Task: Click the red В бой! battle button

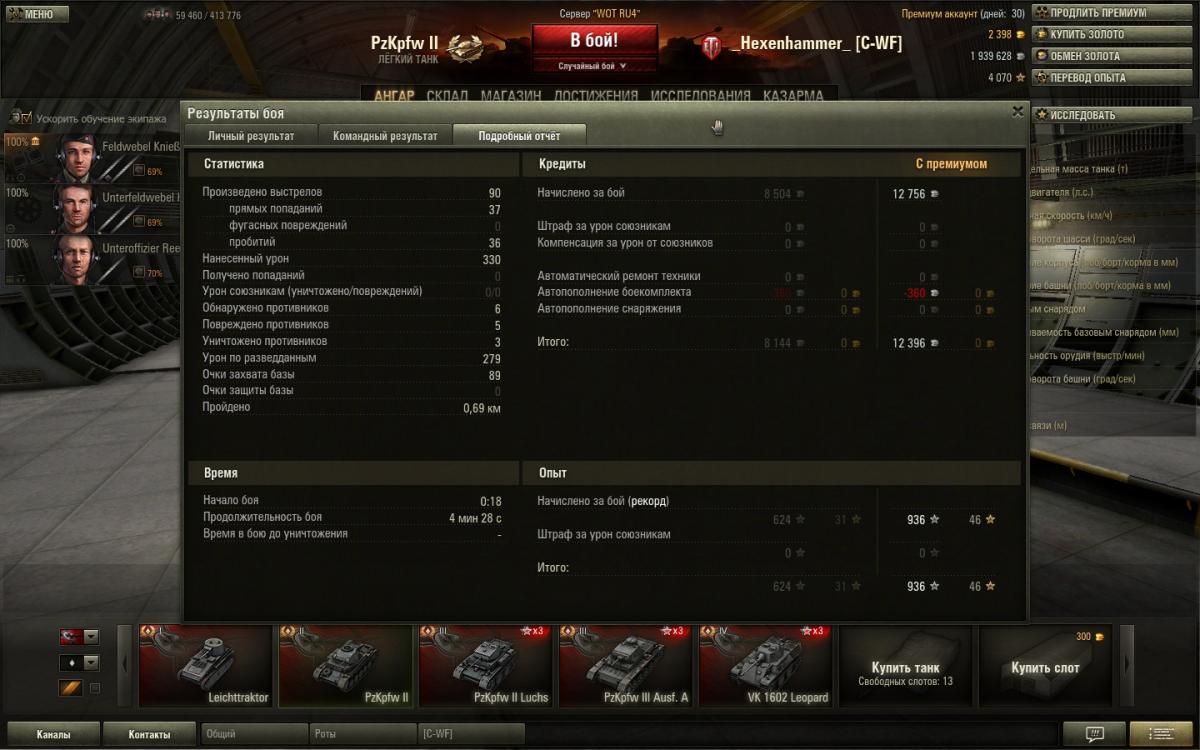Action: [594, 41]
